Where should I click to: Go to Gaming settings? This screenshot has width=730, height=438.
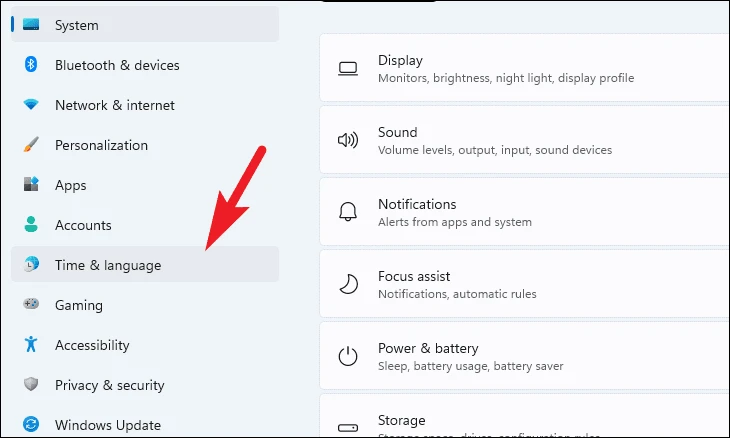pyautogui.click(x=145, y=304)
